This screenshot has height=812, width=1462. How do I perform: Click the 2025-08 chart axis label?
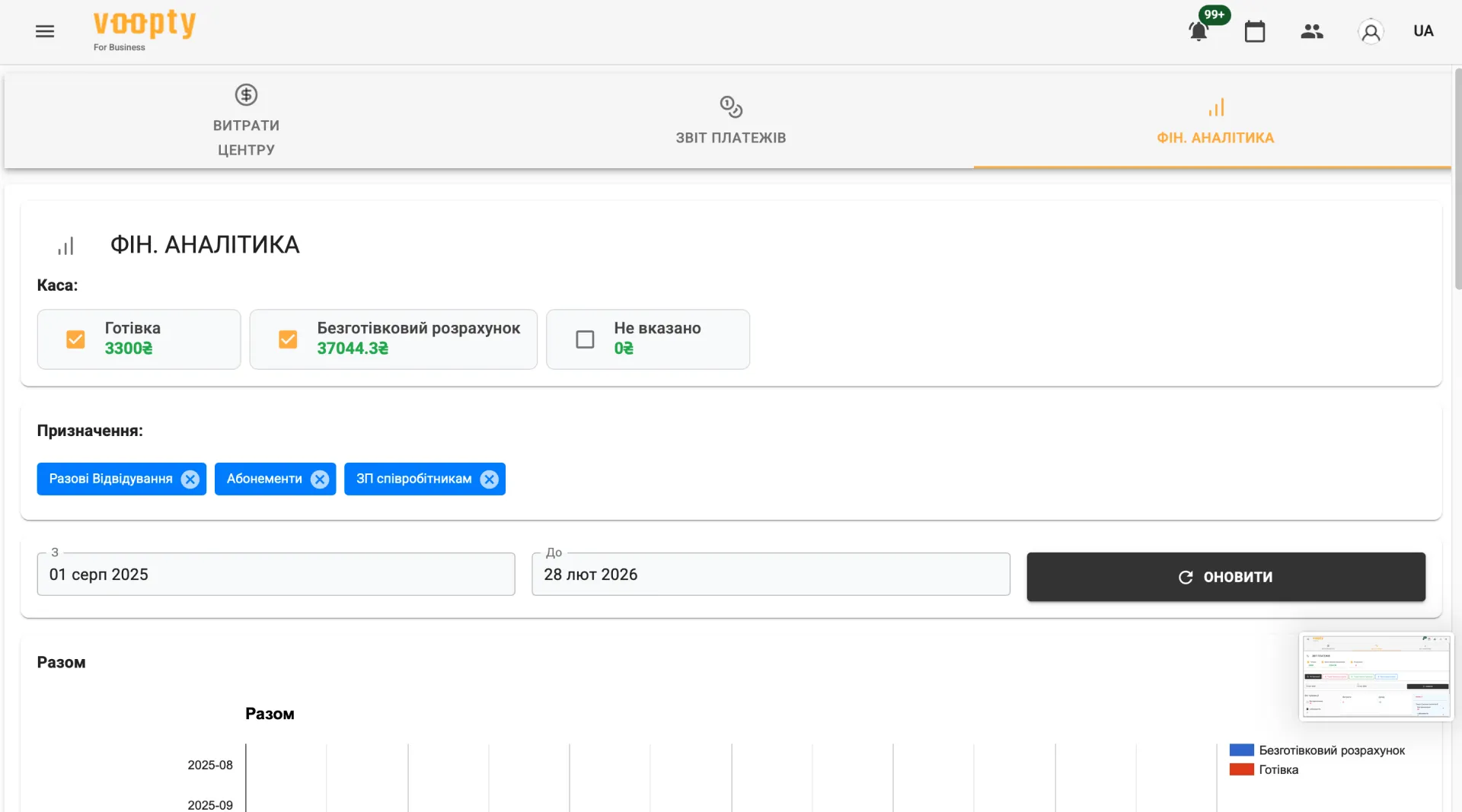tap(210, 765)
